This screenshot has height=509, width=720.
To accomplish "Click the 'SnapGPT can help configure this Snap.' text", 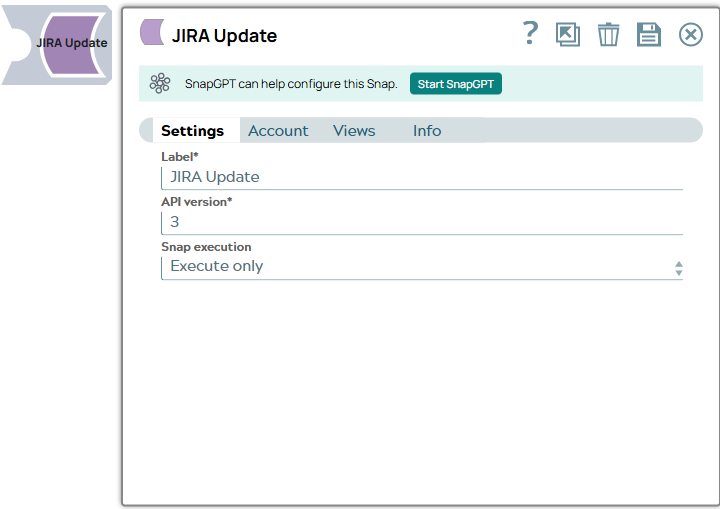I will 291,84.
